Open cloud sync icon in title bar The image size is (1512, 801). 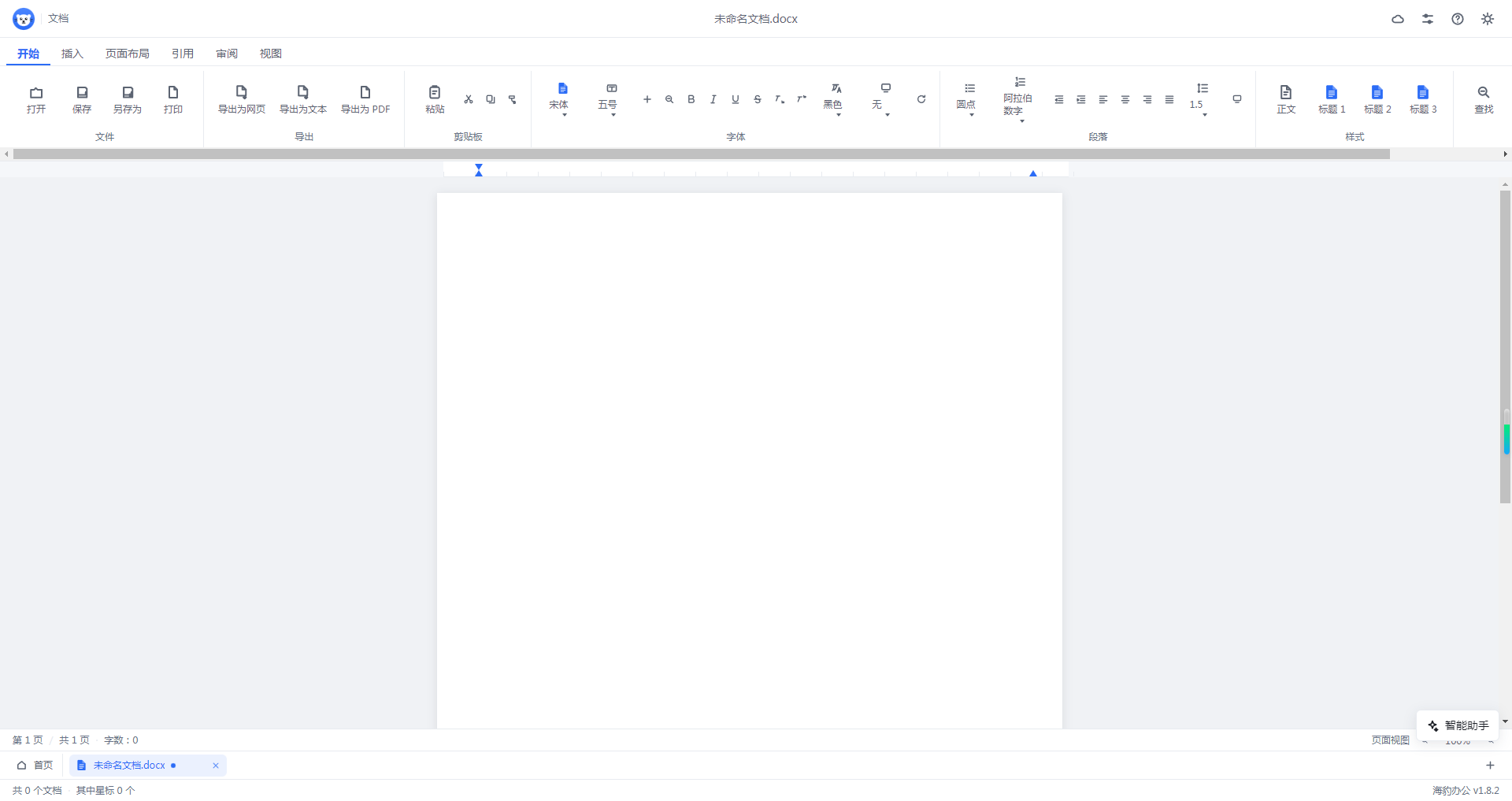coord(1398,19)
